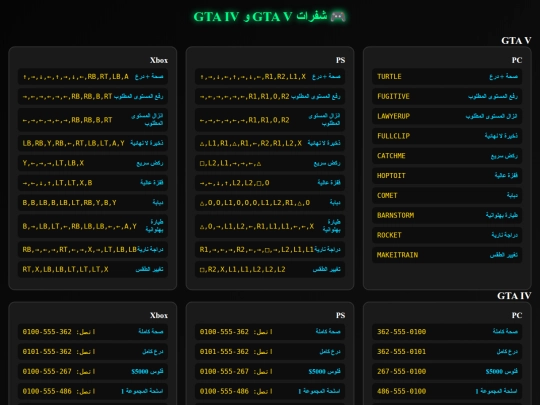The width and height of the screenshot is (540, 405).
Task: Click the PS code △,L1,R1,△,R1,←,R2,R1,L2,X
Action: 251,143
